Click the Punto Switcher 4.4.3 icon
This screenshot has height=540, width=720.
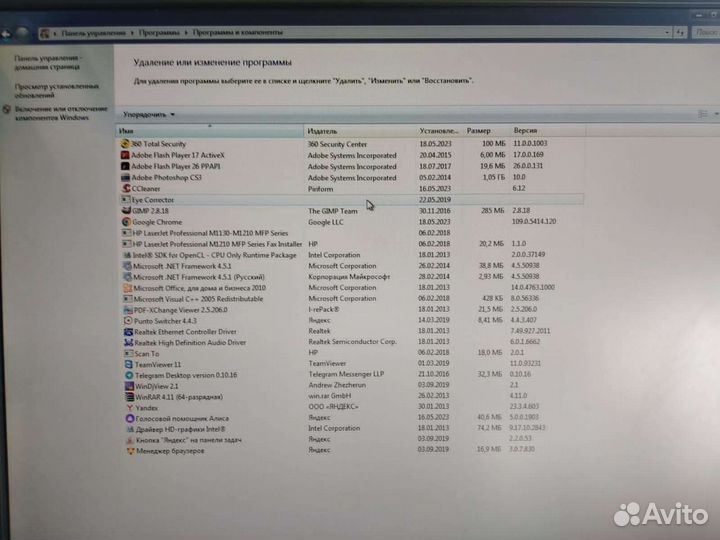(x=129, y=321)
